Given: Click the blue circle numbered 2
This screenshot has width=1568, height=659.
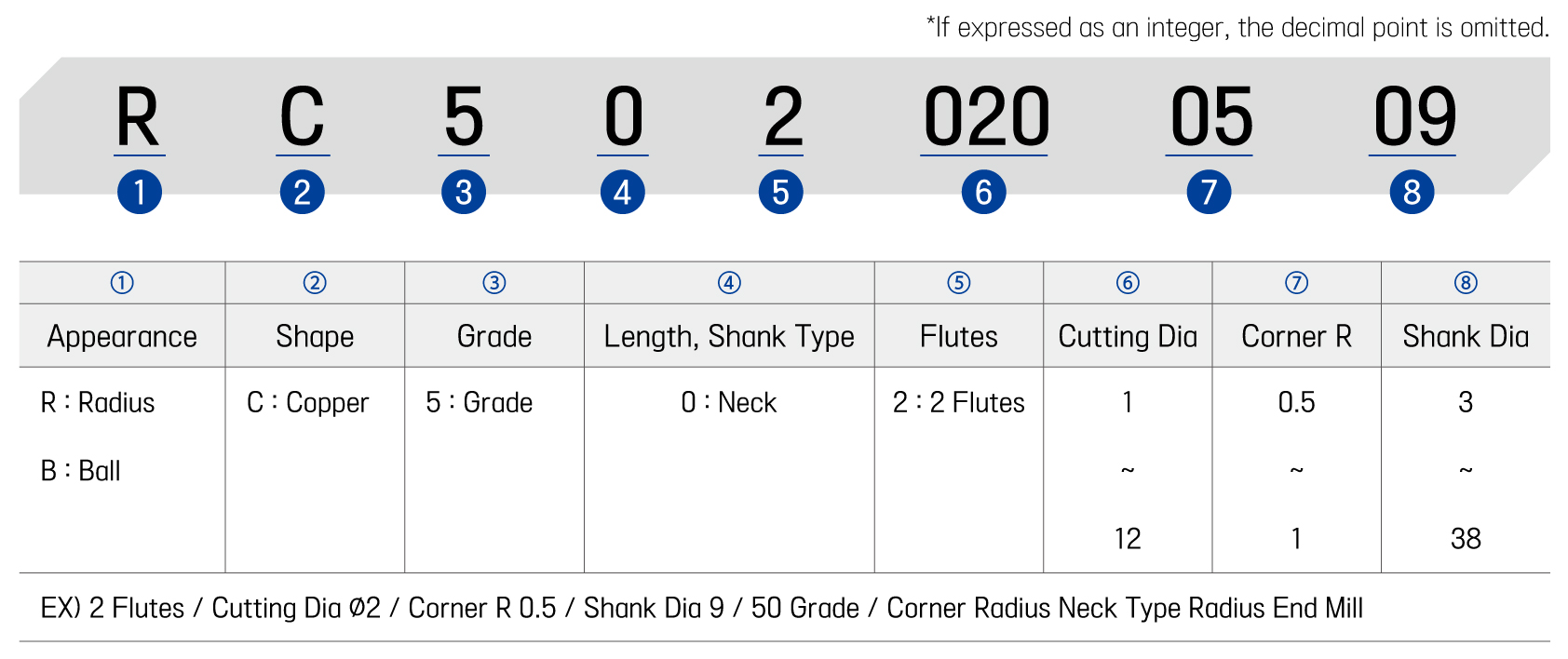Looking at the screenshot, I should click(x=302, y=193).
